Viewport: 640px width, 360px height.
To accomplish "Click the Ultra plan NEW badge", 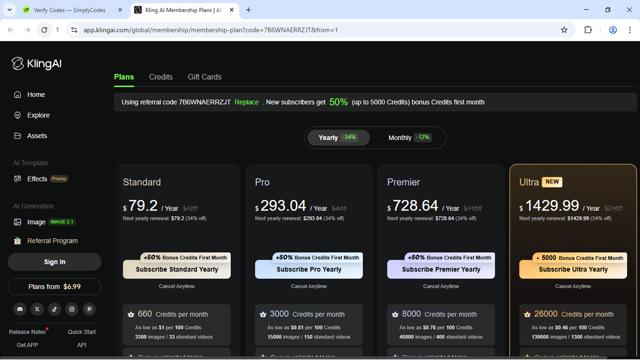I will [x=552, y=182].
